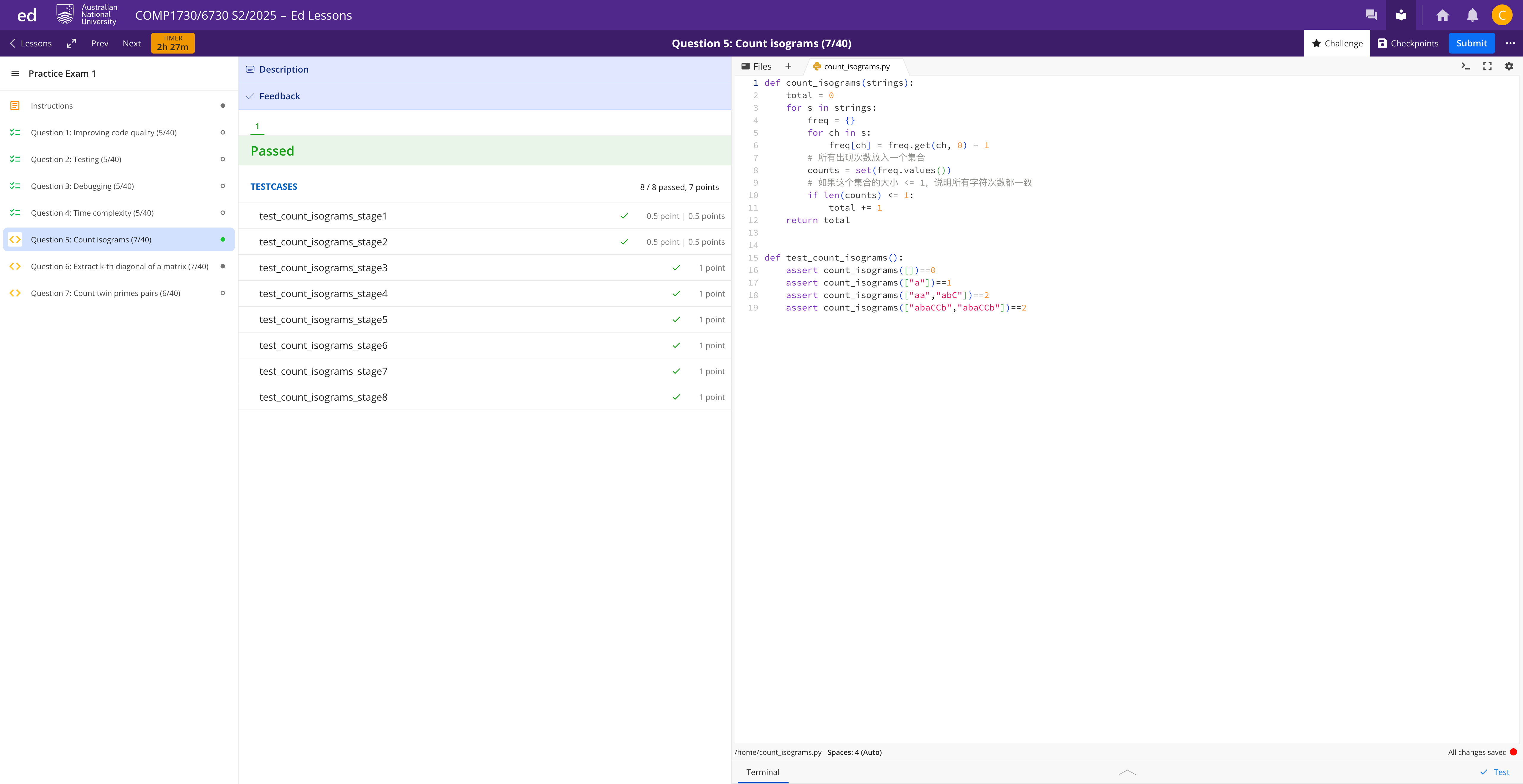
Task: Click Question 5 code brackets icon
Action: (15, 239)
